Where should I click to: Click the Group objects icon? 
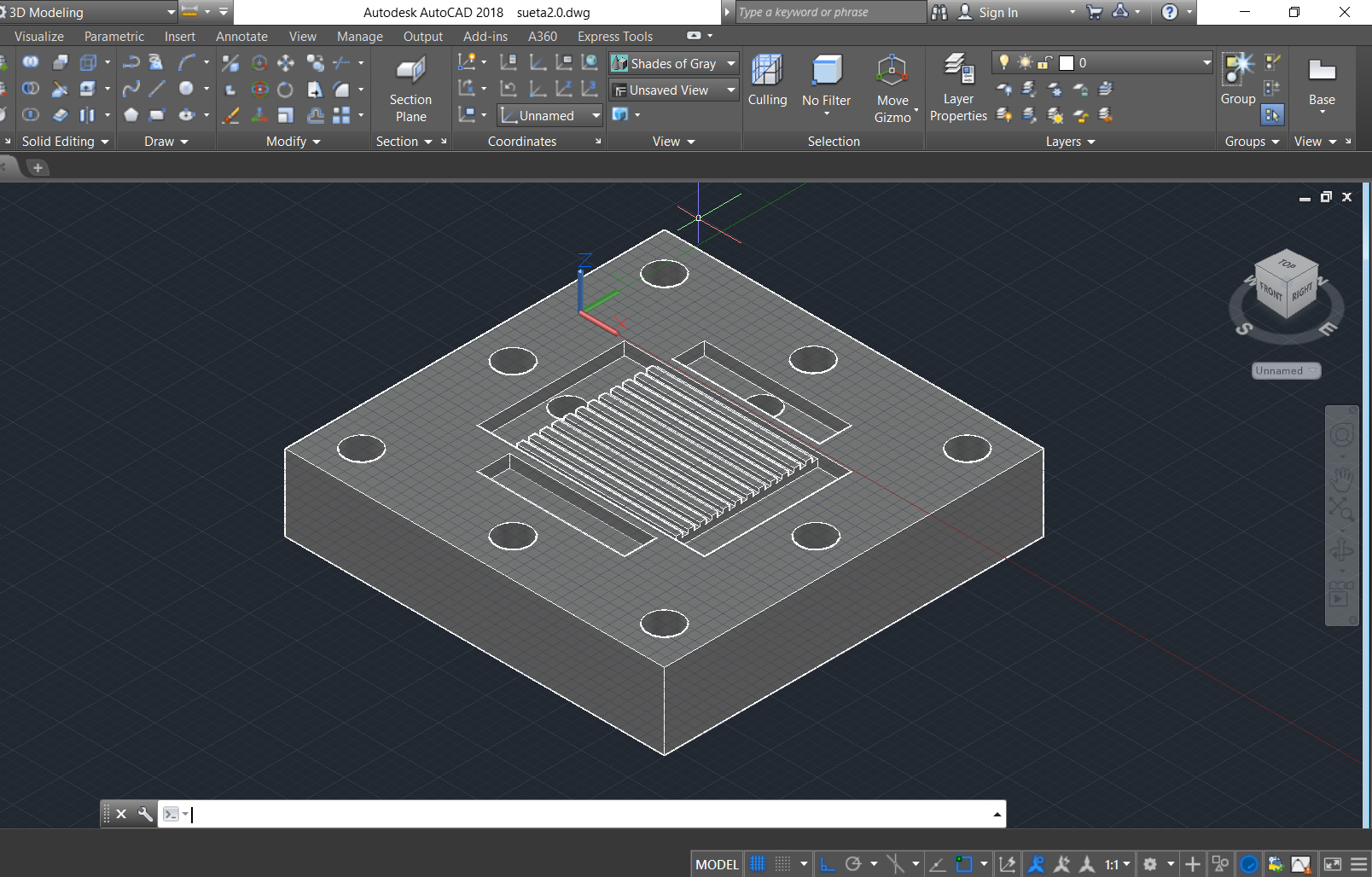point(1237,79)
